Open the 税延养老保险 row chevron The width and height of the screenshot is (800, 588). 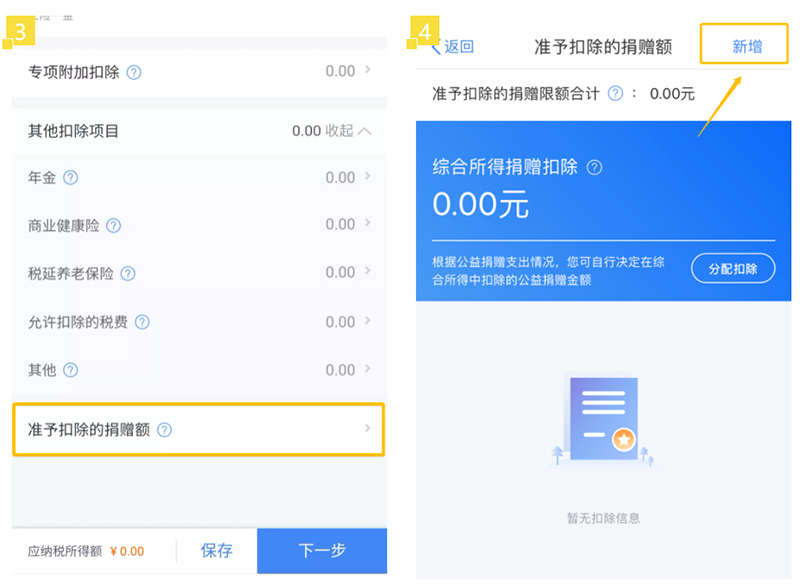367,272
